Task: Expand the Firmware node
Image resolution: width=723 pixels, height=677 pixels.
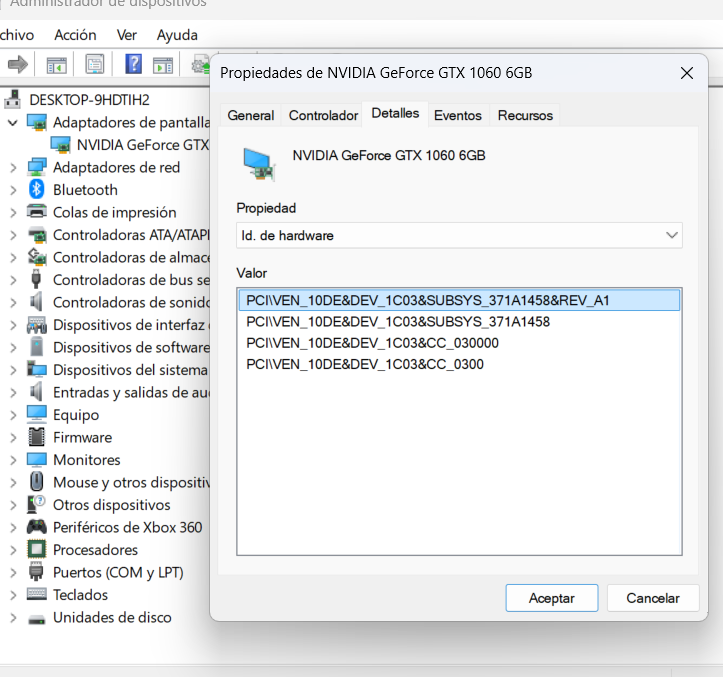Action: click(13, 438)
